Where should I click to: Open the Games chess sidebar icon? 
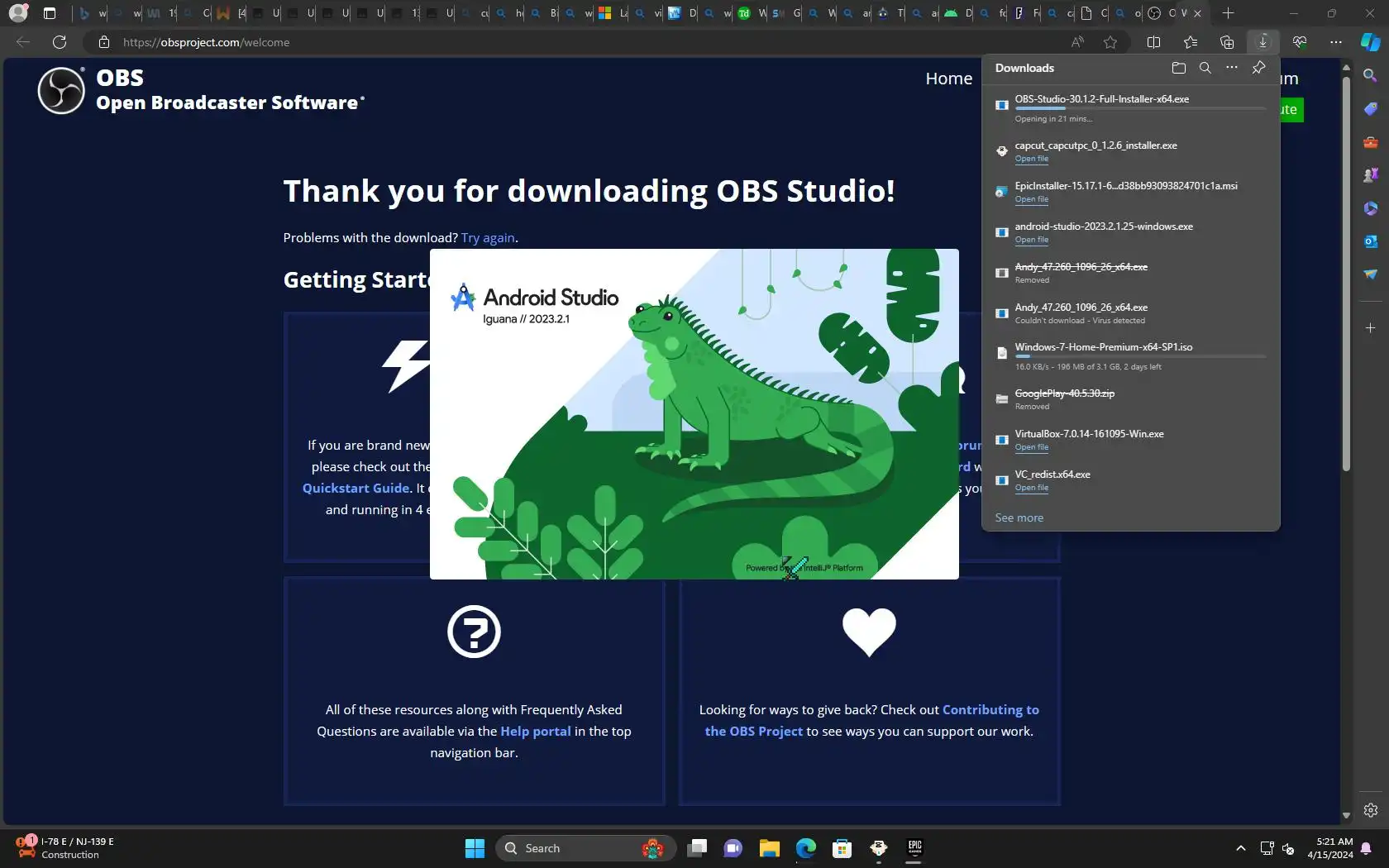1370,175
